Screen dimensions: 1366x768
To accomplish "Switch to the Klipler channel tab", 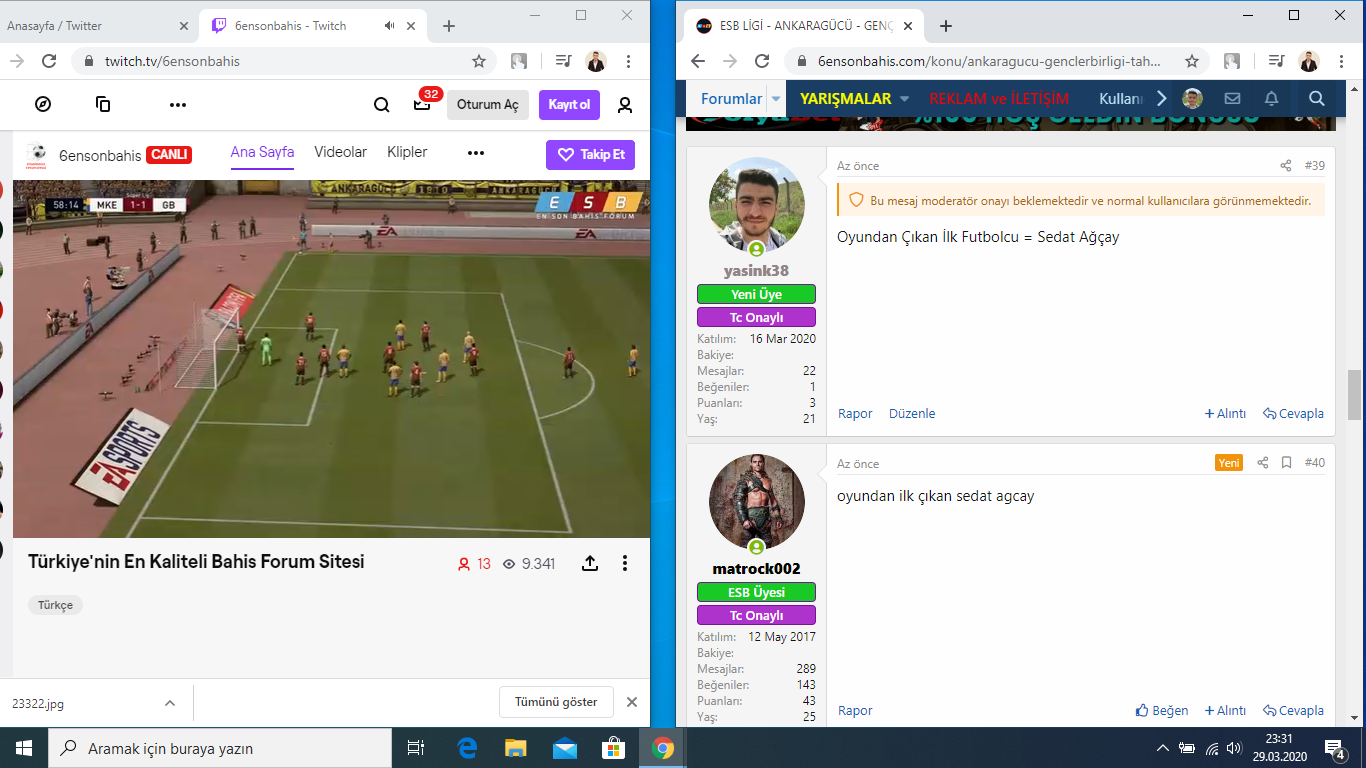I will 407,152.
